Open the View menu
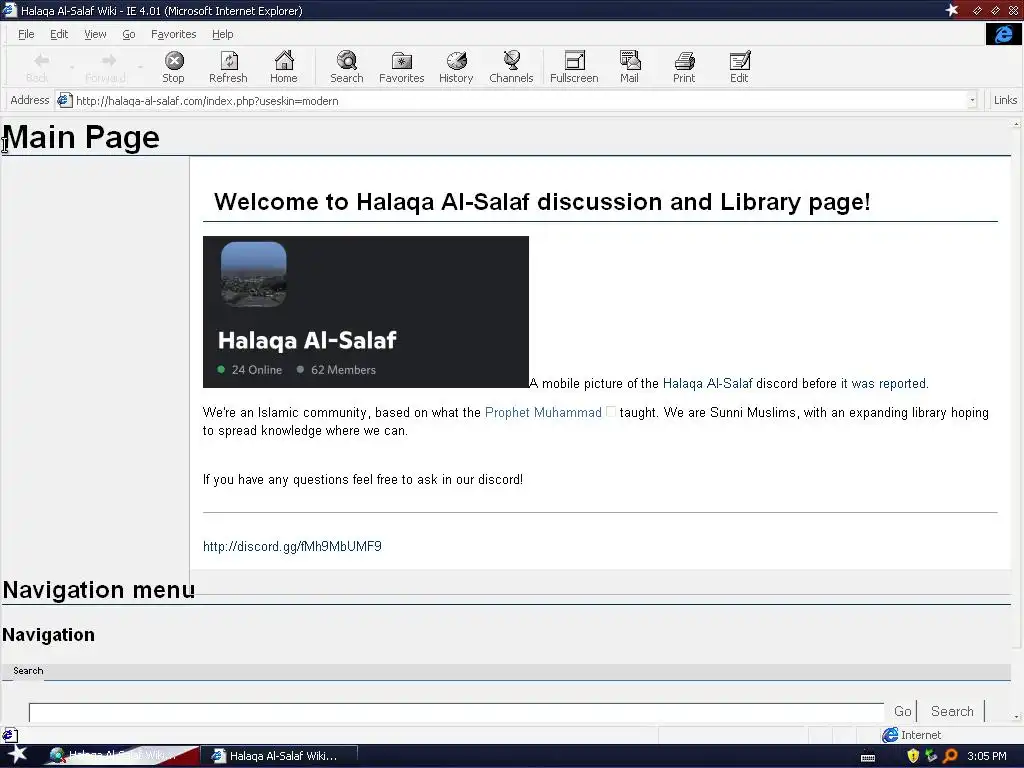The image size is (1024, 768). (95, 34)
